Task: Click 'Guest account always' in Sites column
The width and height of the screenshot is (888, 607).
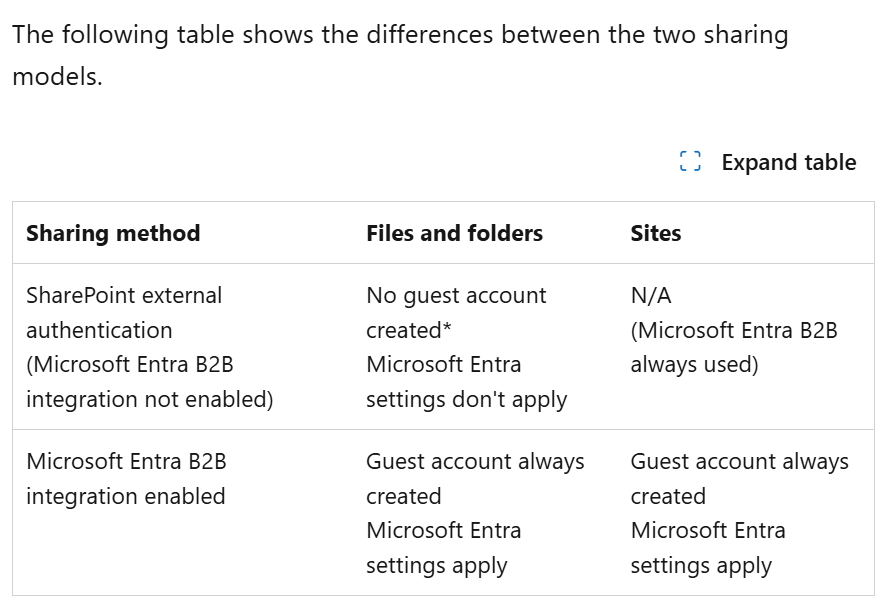Action: point(739,461)
